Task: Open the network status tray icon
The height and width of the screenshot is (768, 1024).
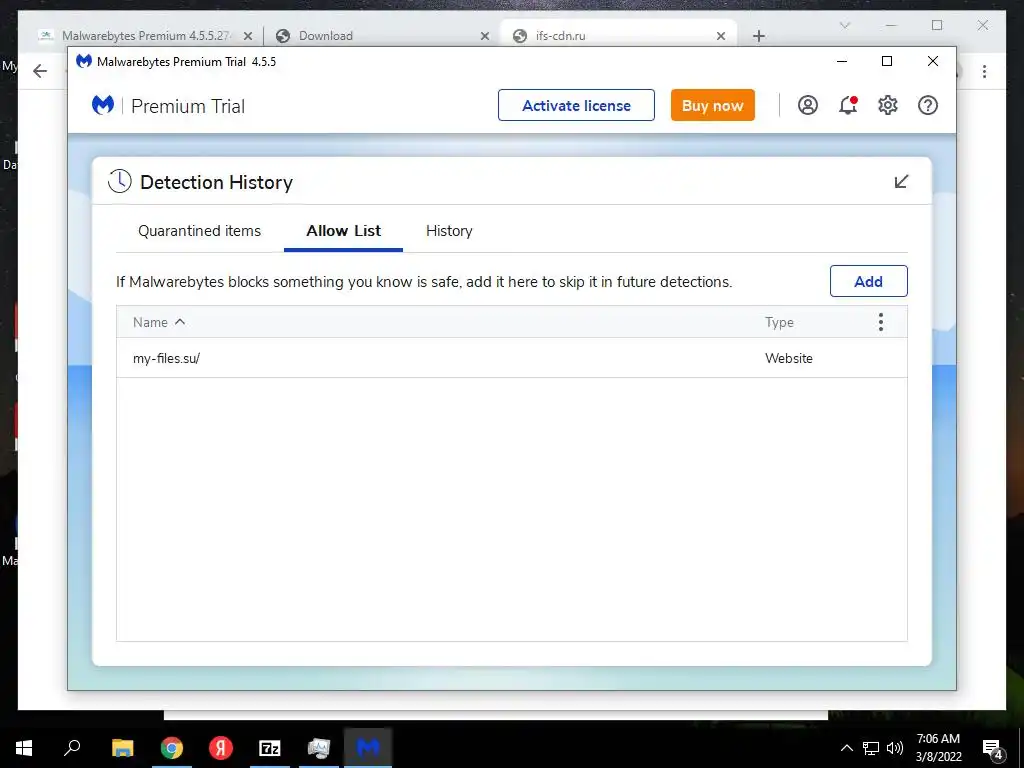Action: click(871, 748)
